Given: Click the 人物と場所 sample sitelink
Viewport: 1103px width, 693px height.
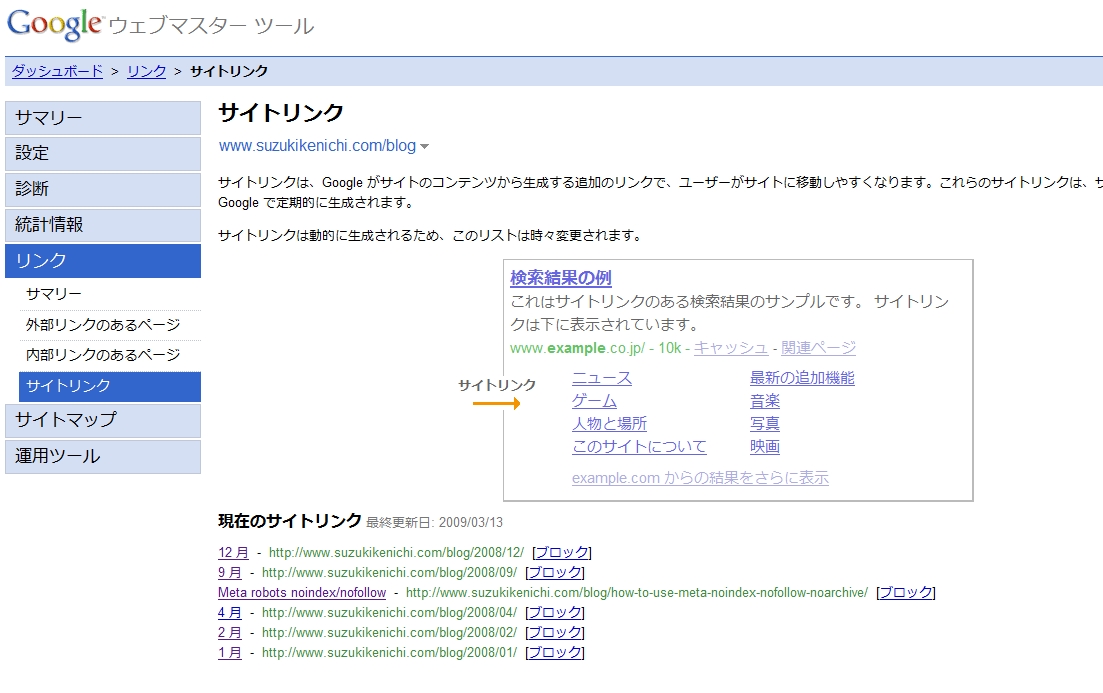Looking at the screenshot, I should tap(609, 424).
